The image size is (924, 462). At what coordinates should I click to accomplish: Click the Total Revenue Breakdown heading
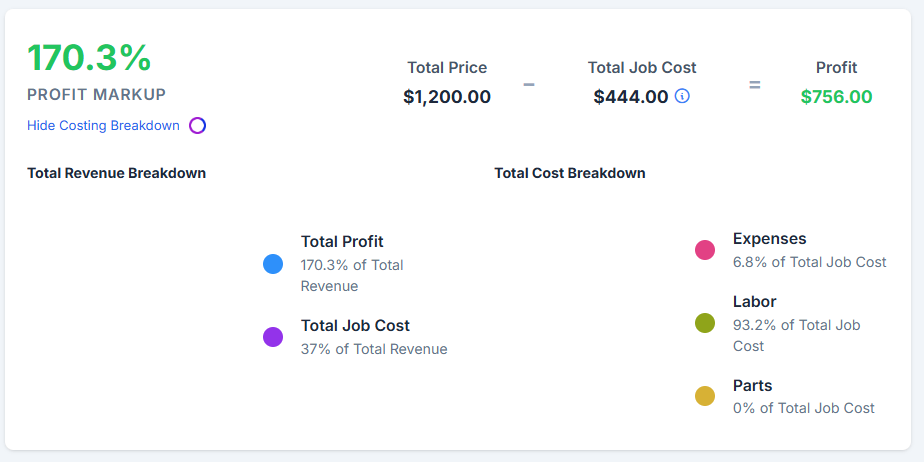tap(116, 173)
